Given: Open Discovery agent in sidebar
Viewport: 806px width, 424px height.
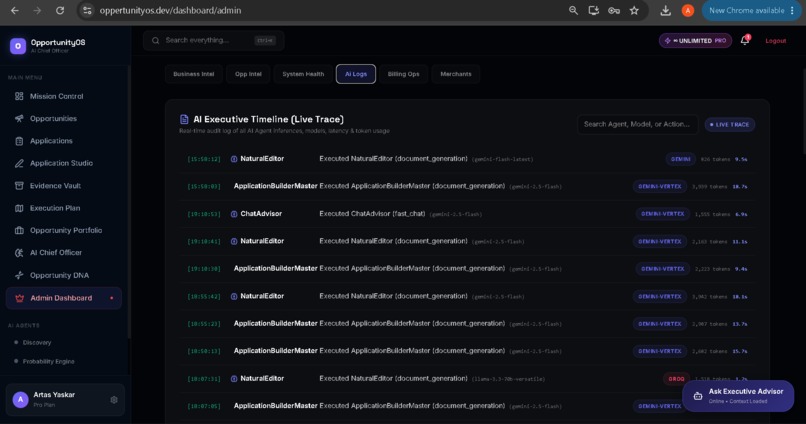Looking at the screenshot, I should click(x=36, y=342).
